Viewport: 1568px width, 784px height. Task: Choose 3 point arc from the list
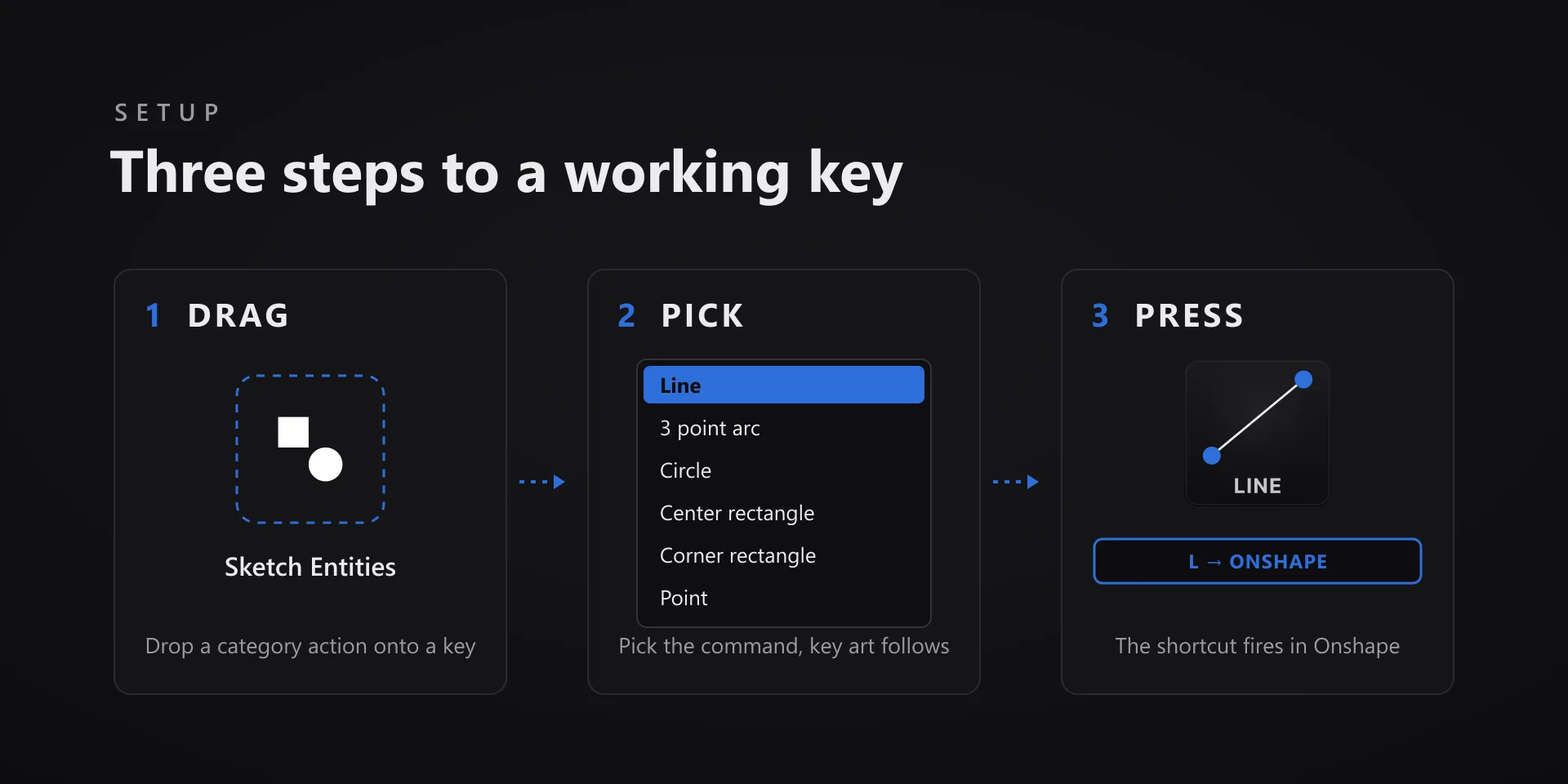784,428
